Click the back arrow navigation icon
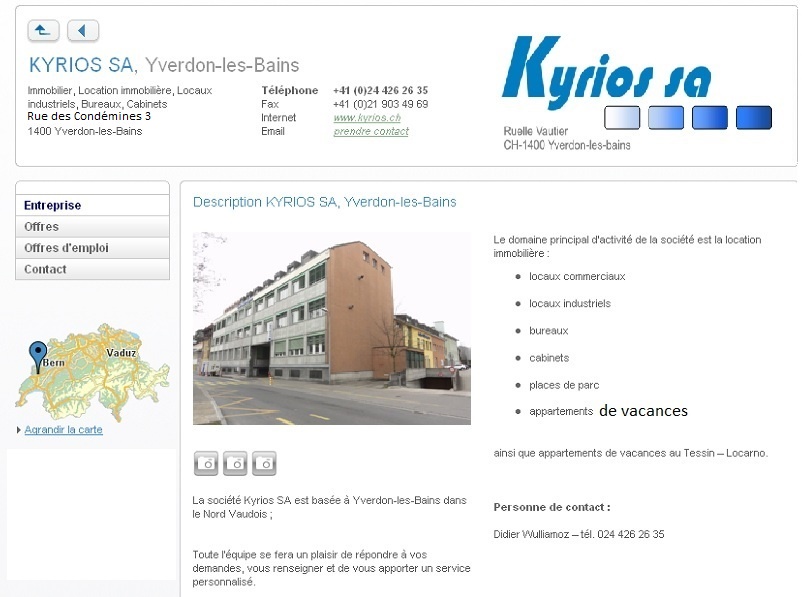The width and height of the screenshot is (811, 597). tap(83, 31)
